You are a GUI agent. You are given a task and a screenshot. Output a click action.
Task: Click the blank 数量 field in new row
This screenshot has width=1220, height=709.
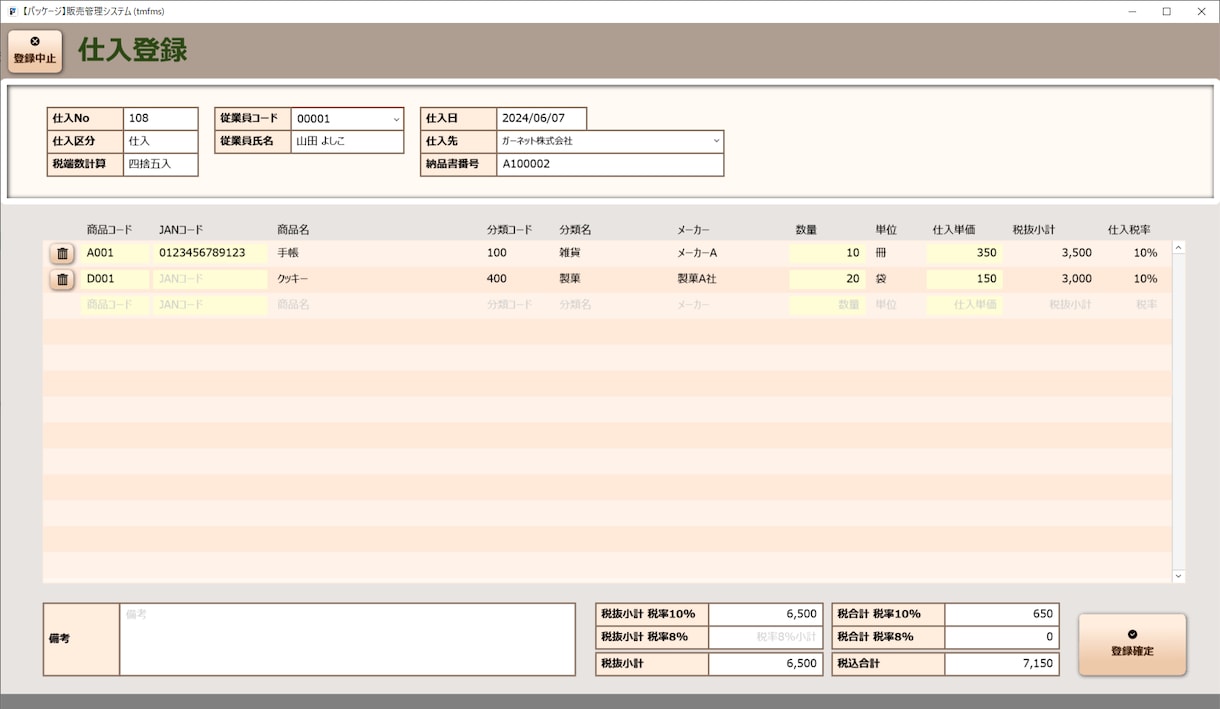(x=826, y=305)
